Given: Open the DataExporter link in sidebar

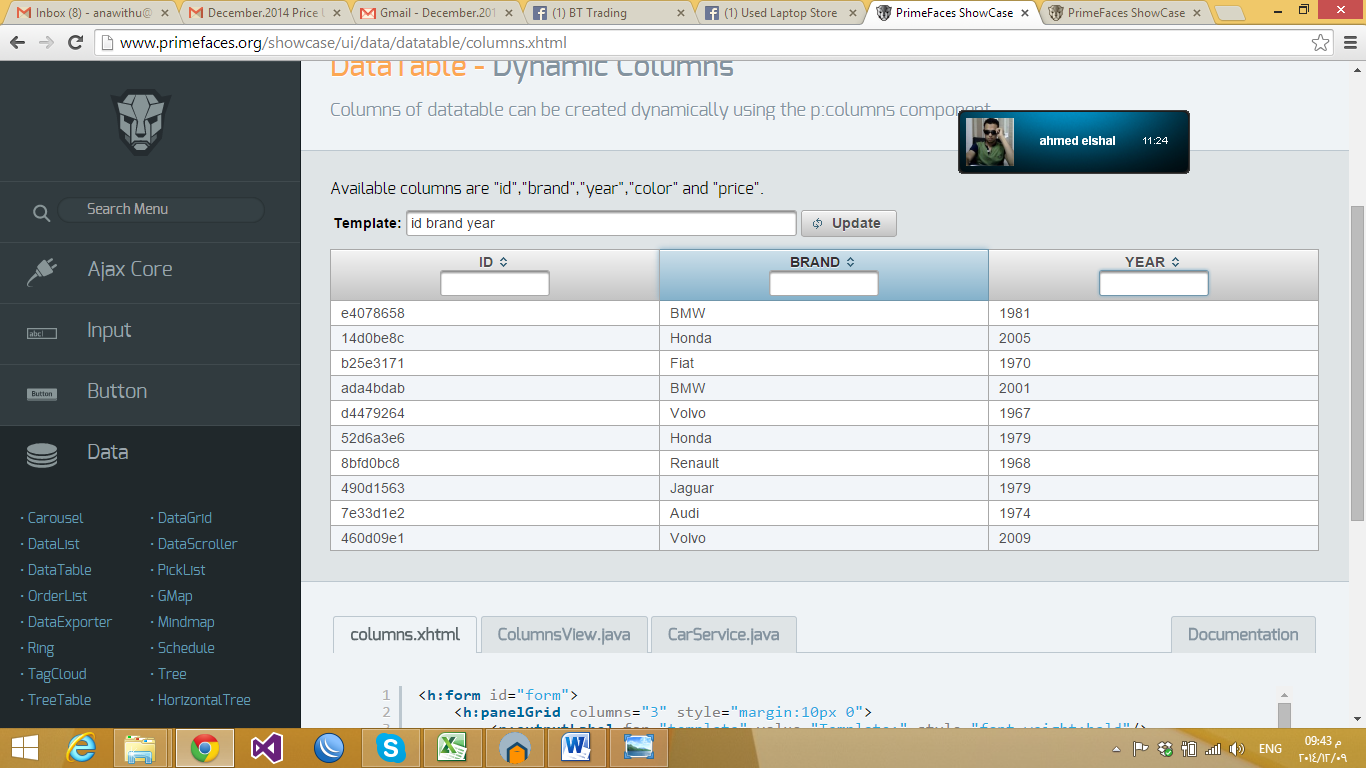Looking at the screenshot, I should [70, 622].
